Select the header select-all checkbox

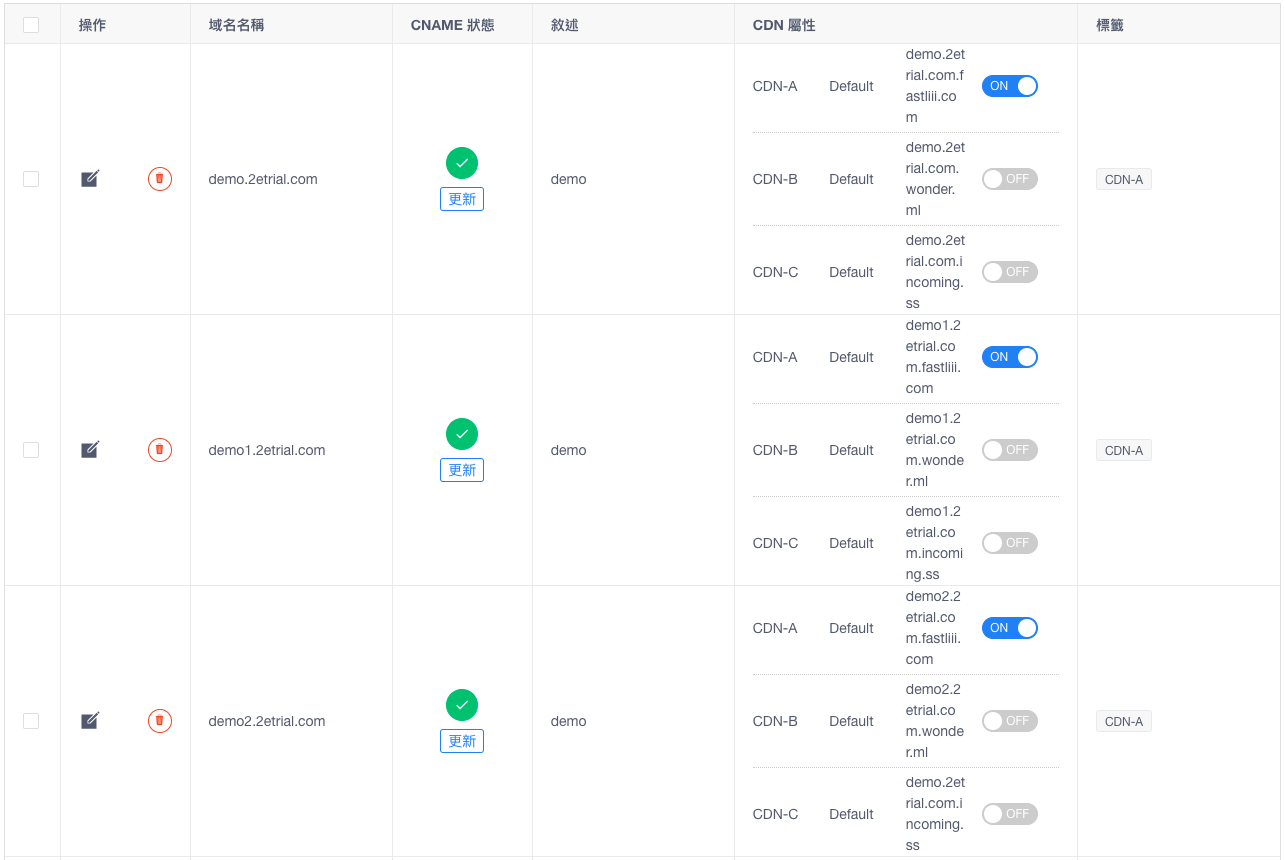click(x=31, y=25)
